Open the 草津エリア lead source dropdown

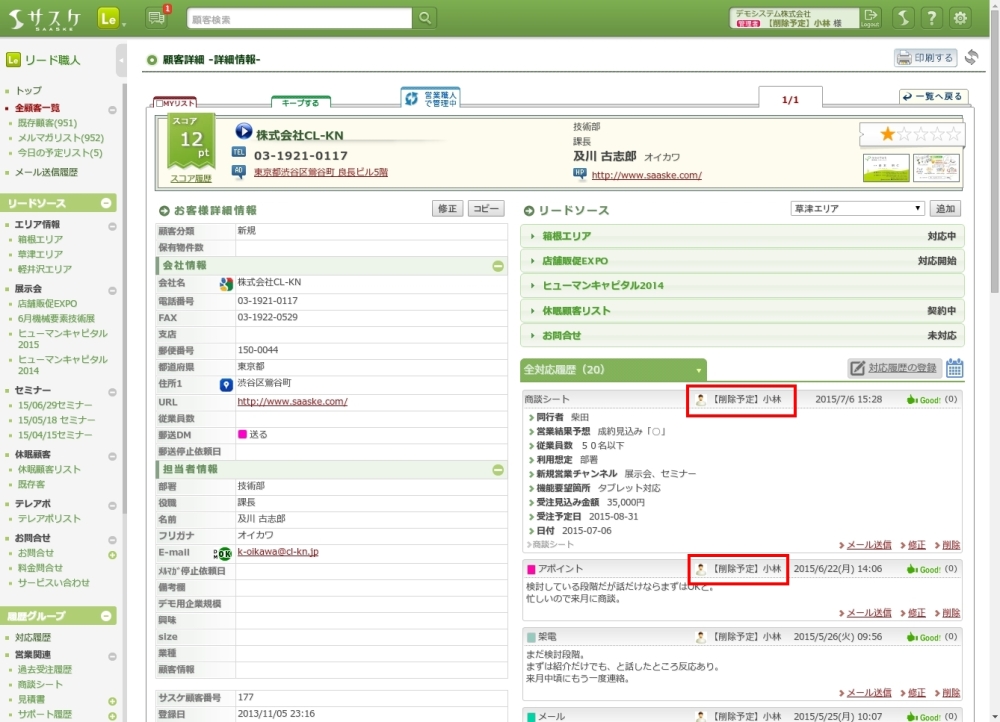click(857, 209)
